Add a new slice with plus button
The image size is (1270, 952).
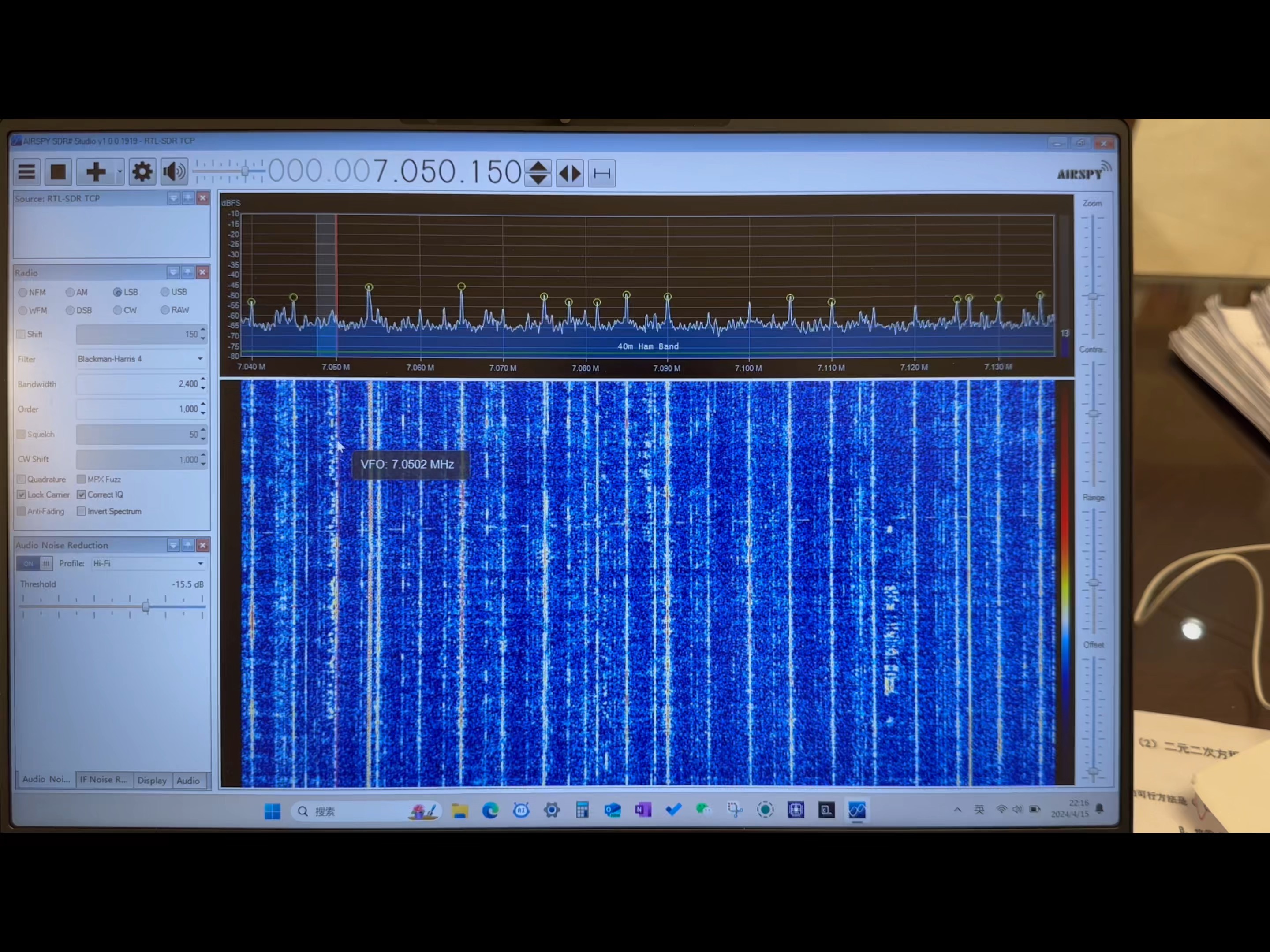click(x=96, y=171)
